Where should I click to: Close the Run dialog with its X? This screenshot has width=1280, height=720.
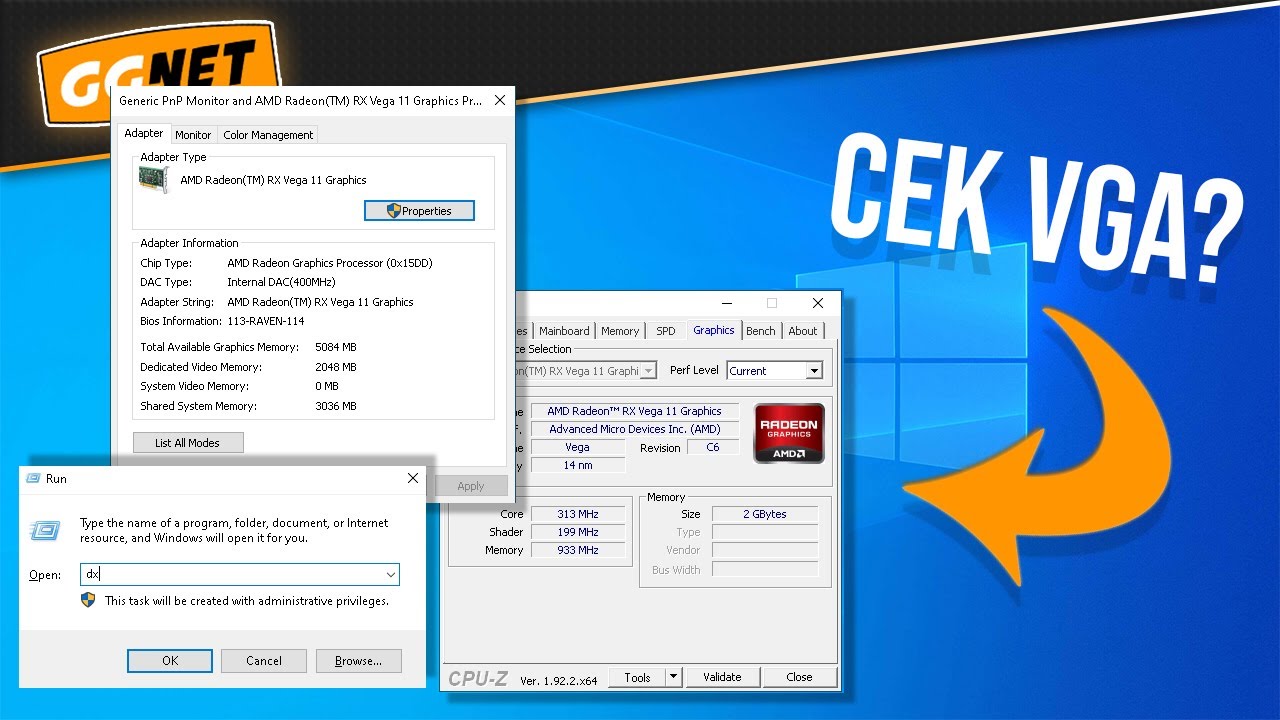[413, 479]
